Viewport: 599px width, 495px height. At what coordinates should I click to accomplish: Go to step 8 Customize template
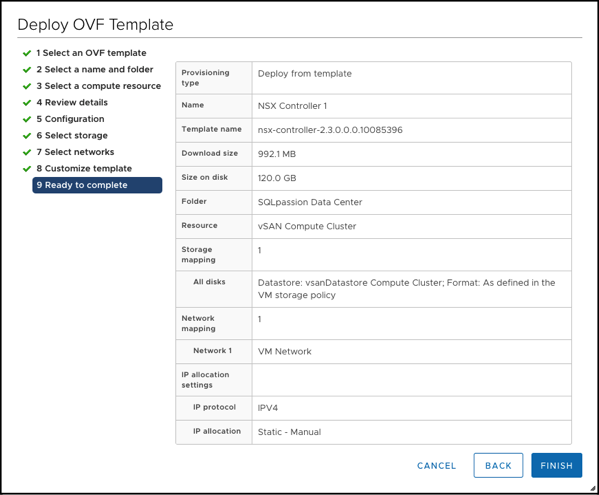[84, 168]
